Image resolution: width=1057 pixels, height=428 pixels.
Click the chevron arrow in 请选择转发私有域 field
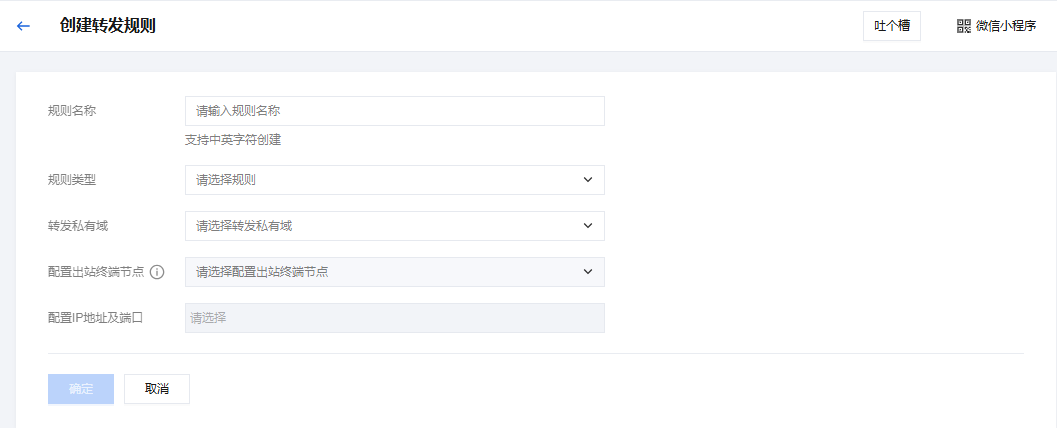pos(587,226)
